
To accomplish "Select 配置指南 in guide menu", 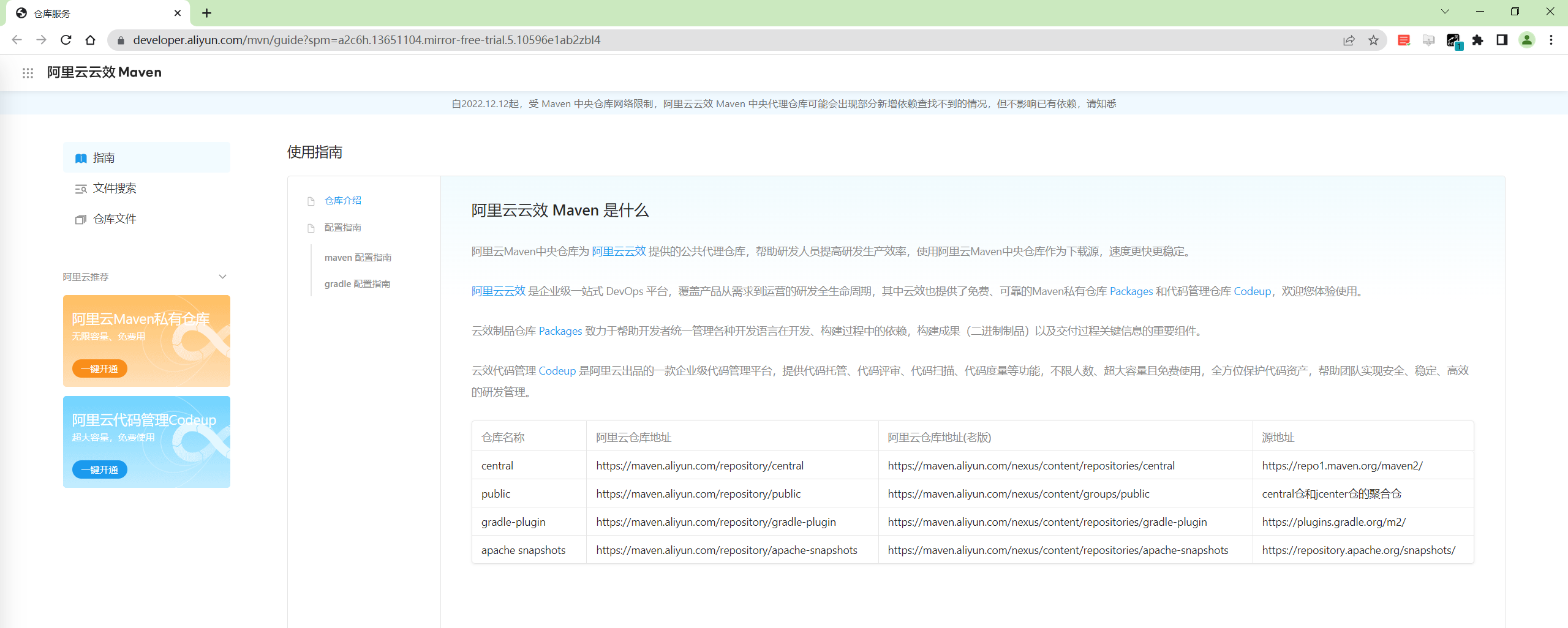I will [x=343, y=228].
